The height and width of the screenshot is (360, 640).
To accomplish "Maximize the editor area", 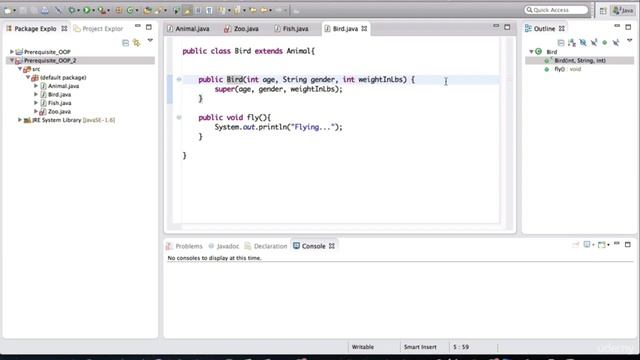I will tap(507, 27).
